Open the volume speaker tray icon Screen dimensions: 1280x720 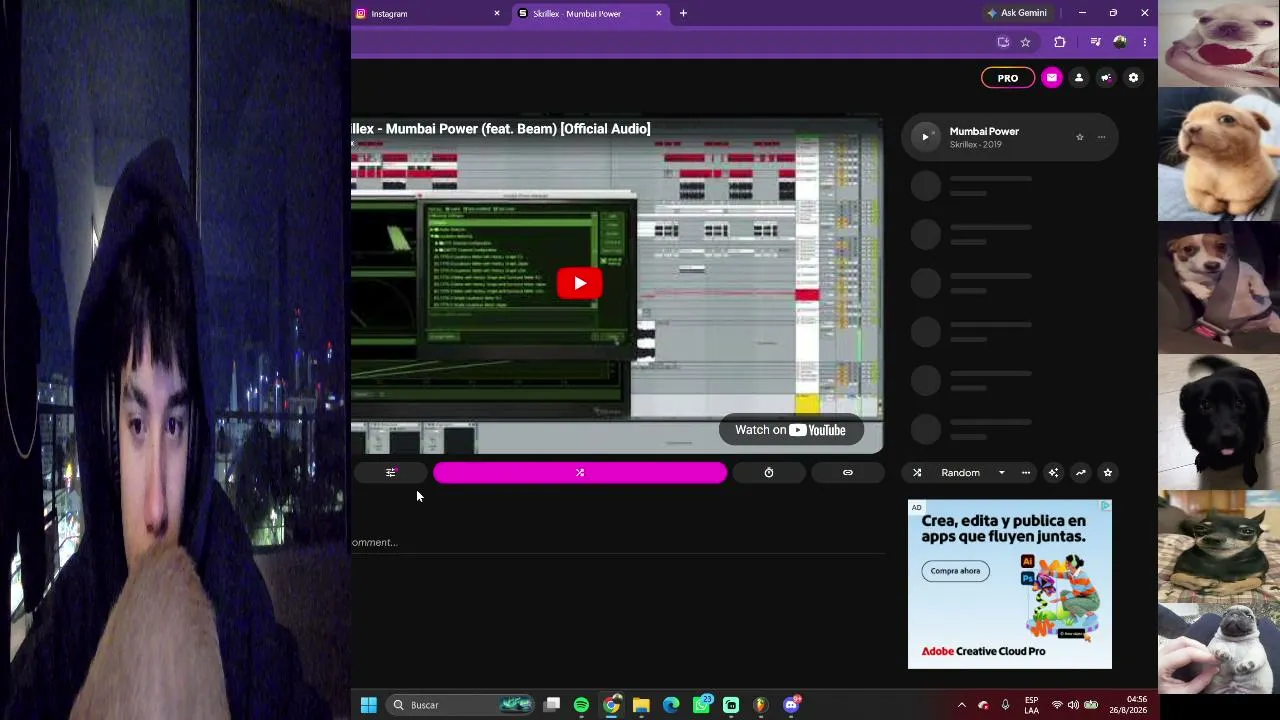1073,705
